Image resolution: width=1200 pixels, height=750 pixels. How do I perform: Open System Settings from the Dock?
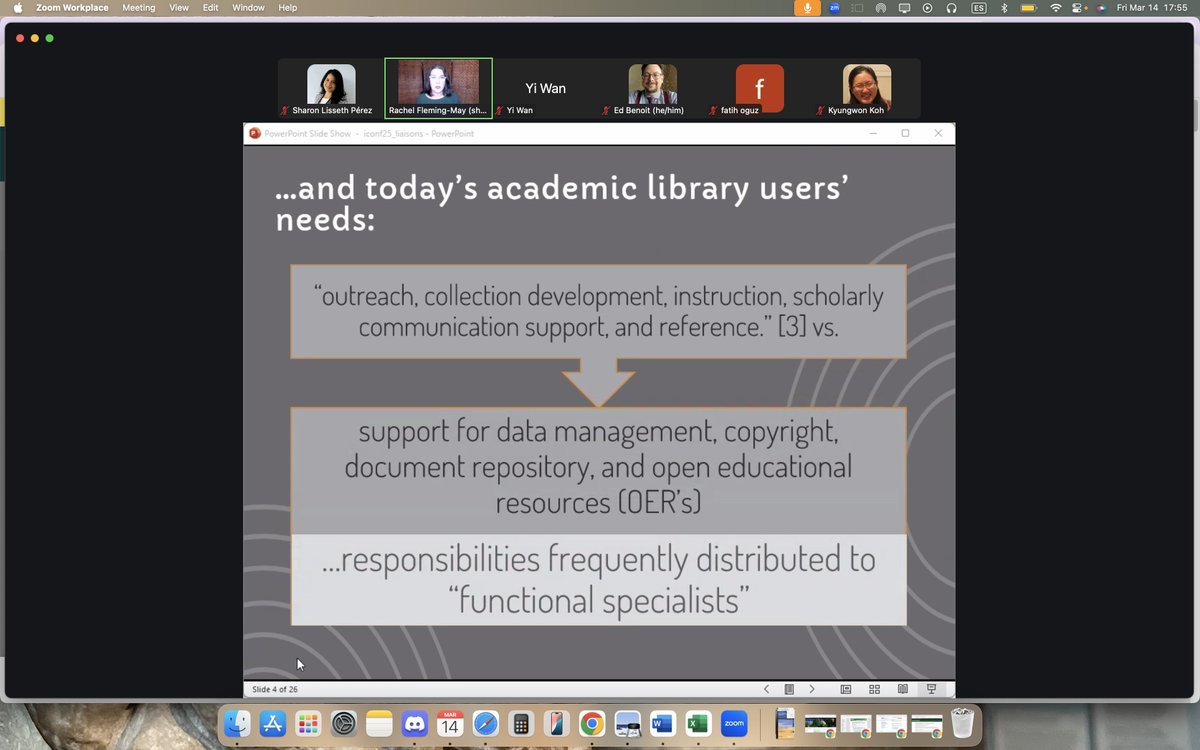344,723
